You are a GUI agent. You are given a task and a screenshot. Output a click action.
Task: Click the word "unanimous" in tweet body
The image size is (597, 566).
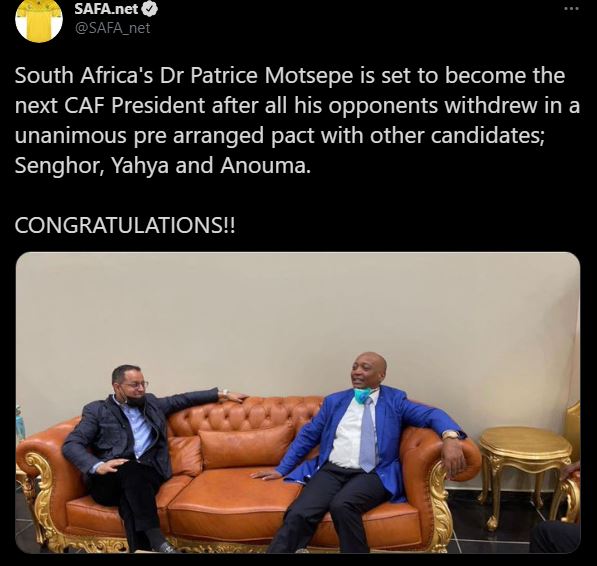point(70,136)
